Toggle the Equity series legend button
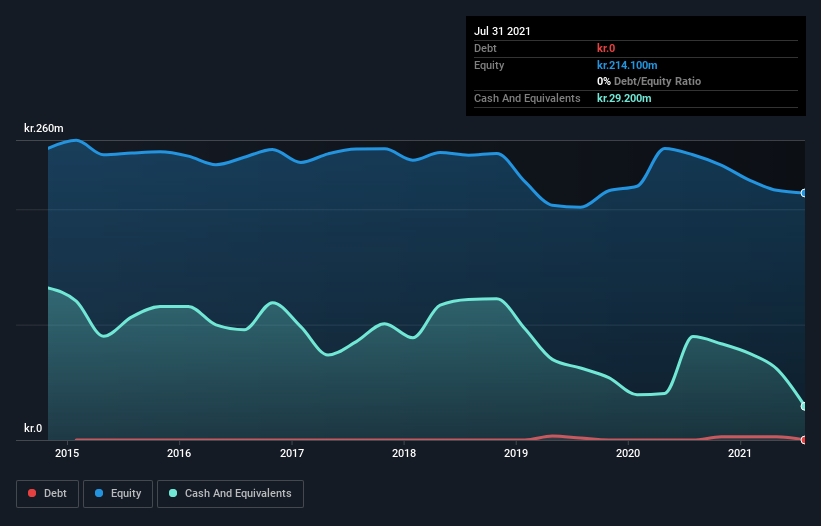The image size is (821, 526). point(118,494)
